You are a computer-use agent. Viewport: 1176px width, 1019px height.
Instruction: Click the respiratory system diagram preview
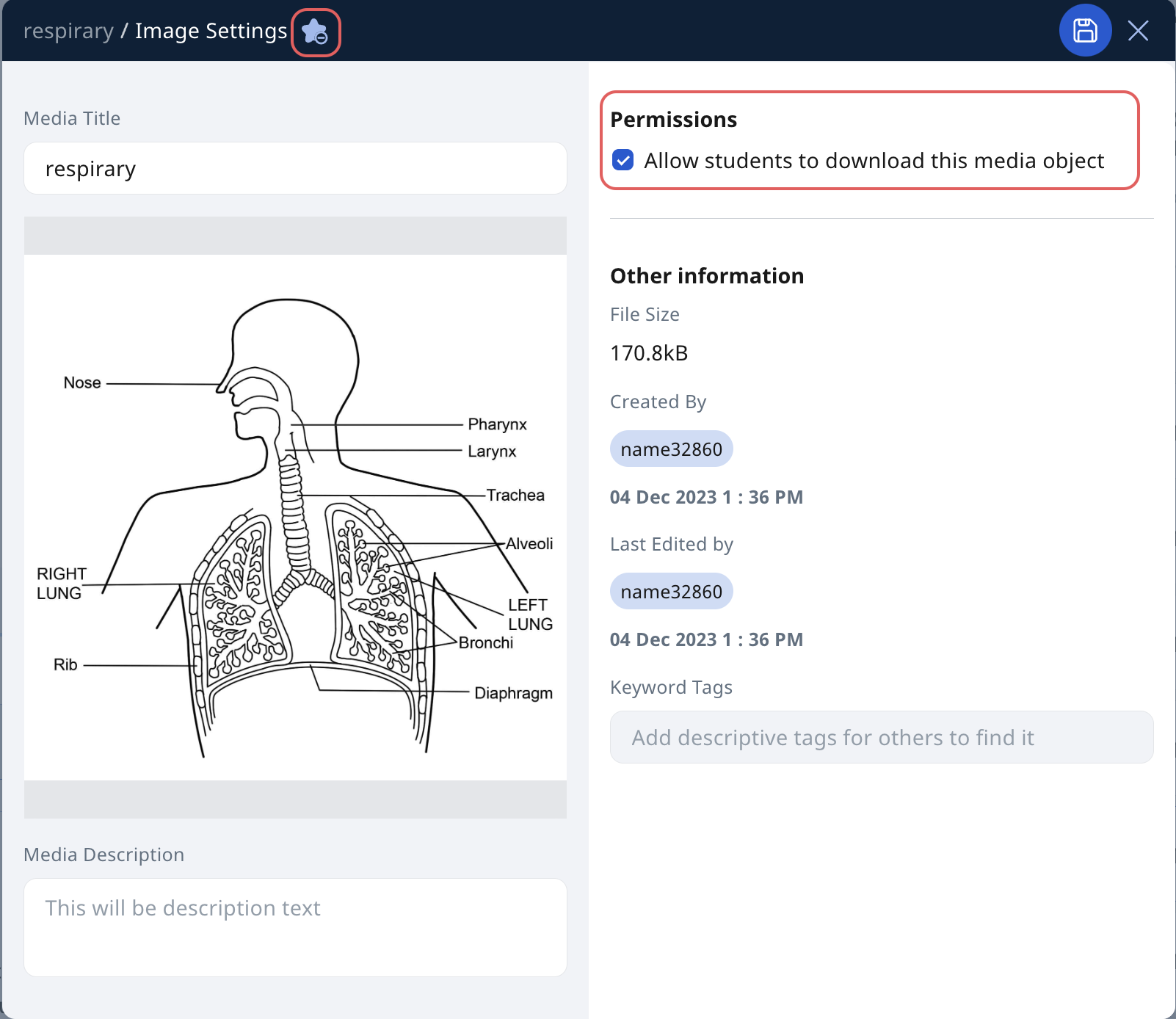coord(295,518)
